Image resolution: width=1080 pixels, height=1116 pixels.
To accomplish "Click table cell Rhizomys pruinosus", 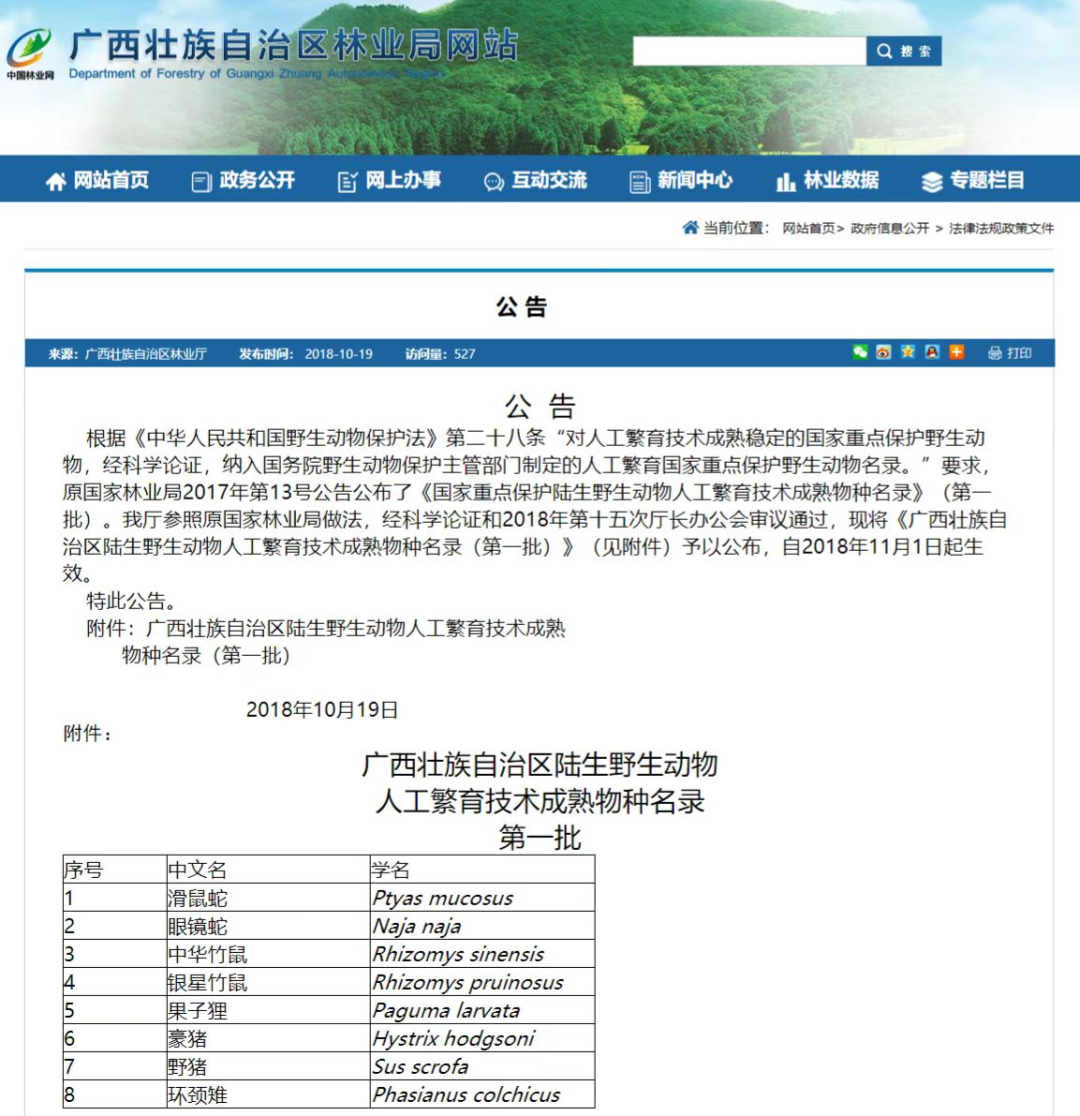I will pos(482,982).
